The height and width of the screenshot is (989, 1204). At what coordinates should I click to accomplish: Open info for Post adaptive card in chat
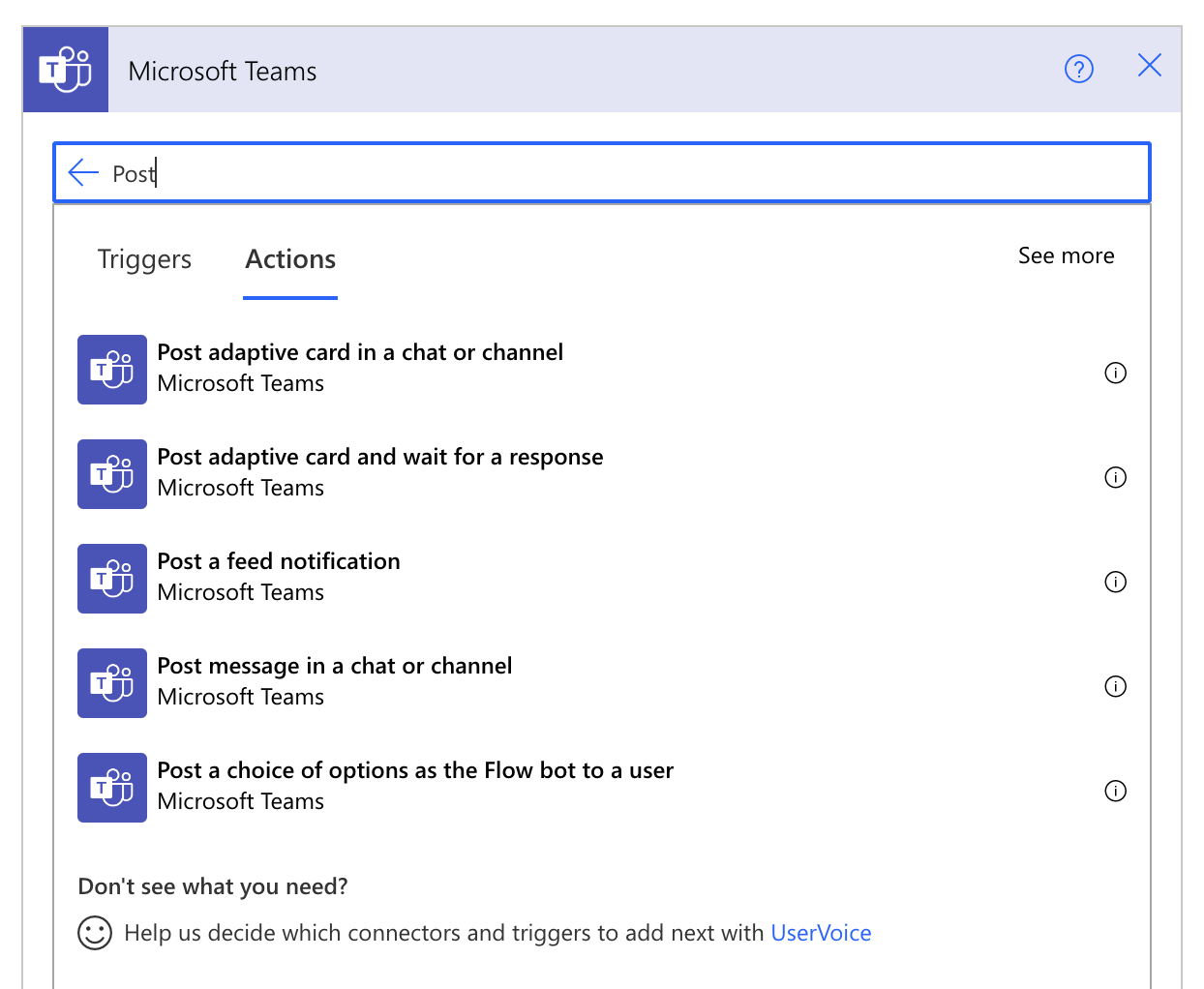point(1115,373)
